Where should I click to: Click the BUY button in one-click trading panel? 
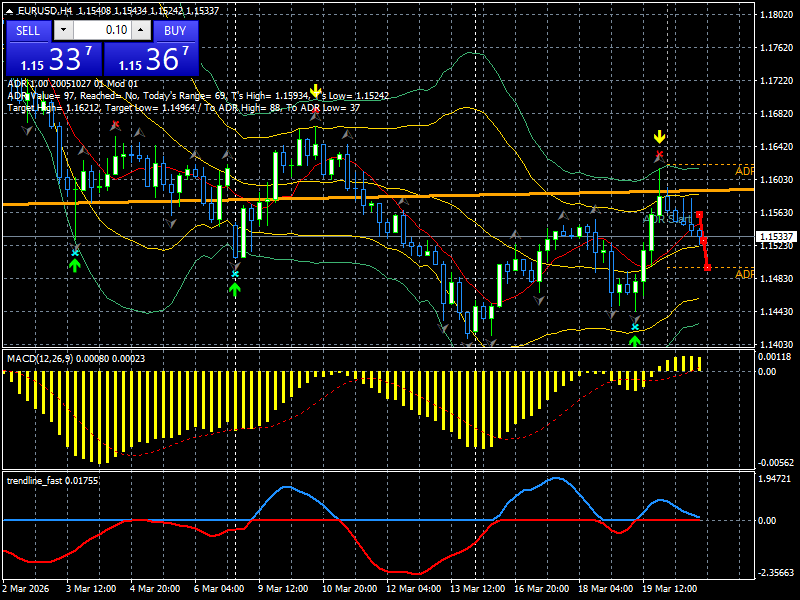[x=174, y=31]
